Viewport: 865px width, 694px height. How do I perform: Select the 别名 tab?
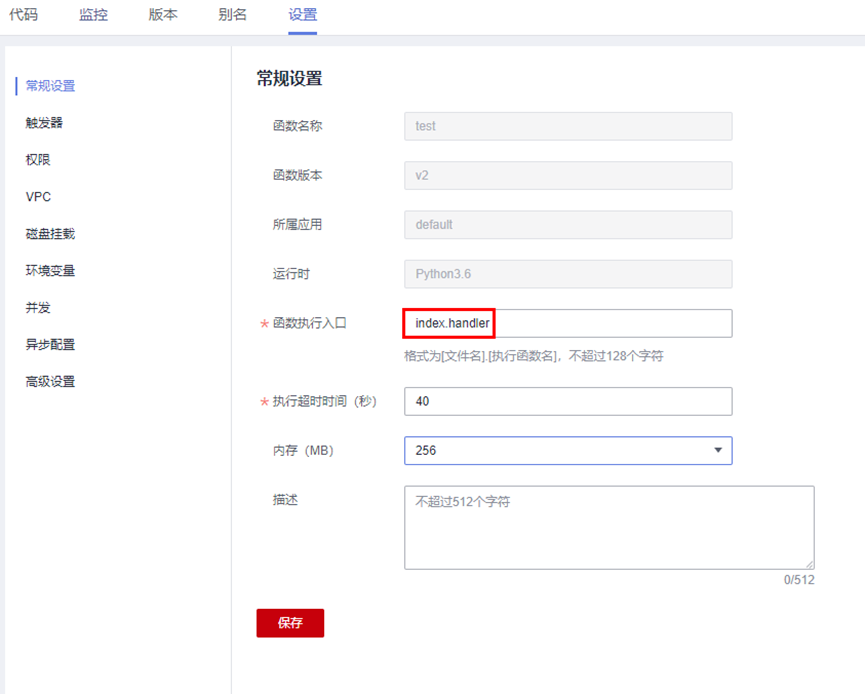pos(232,15)
